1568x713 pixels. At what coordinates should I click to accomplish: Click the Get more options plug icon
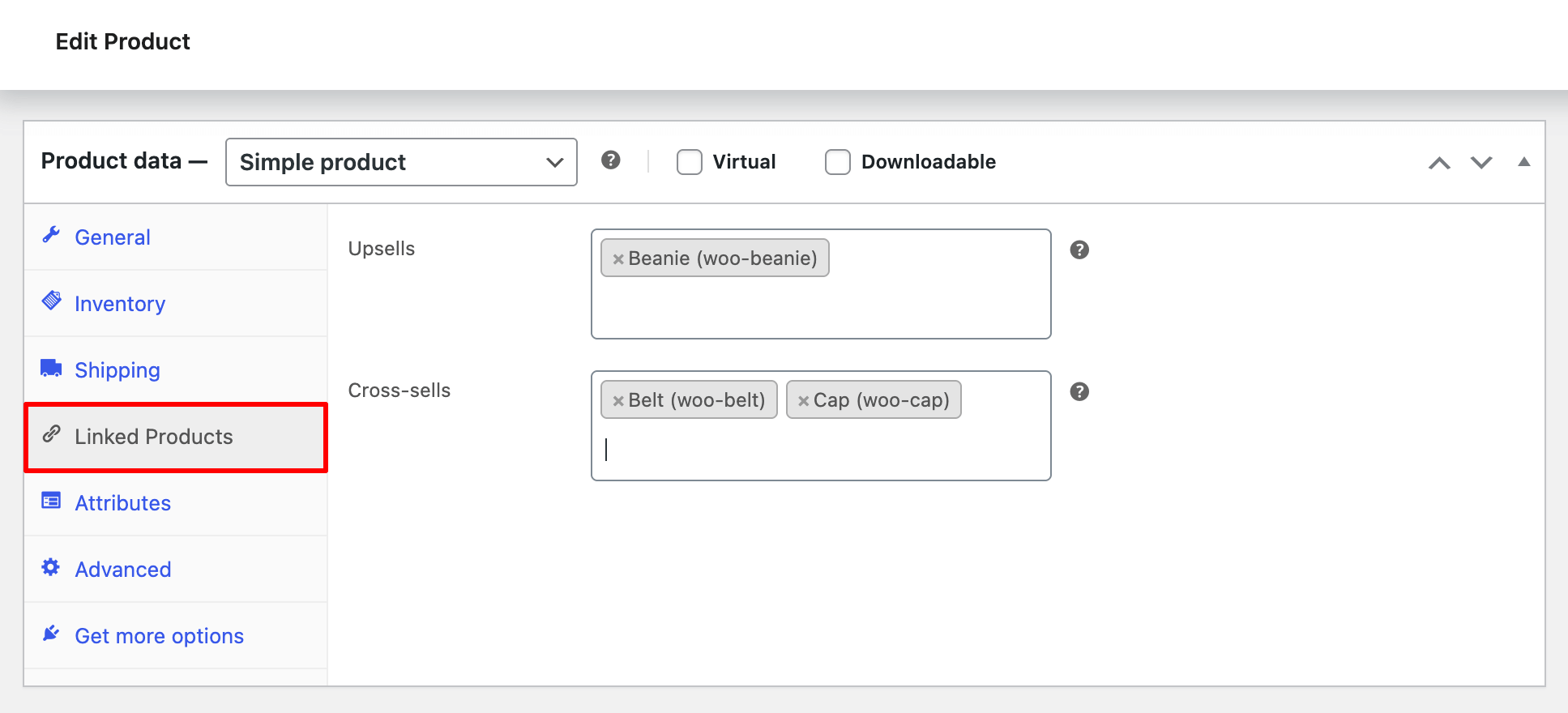pos(51,633)
